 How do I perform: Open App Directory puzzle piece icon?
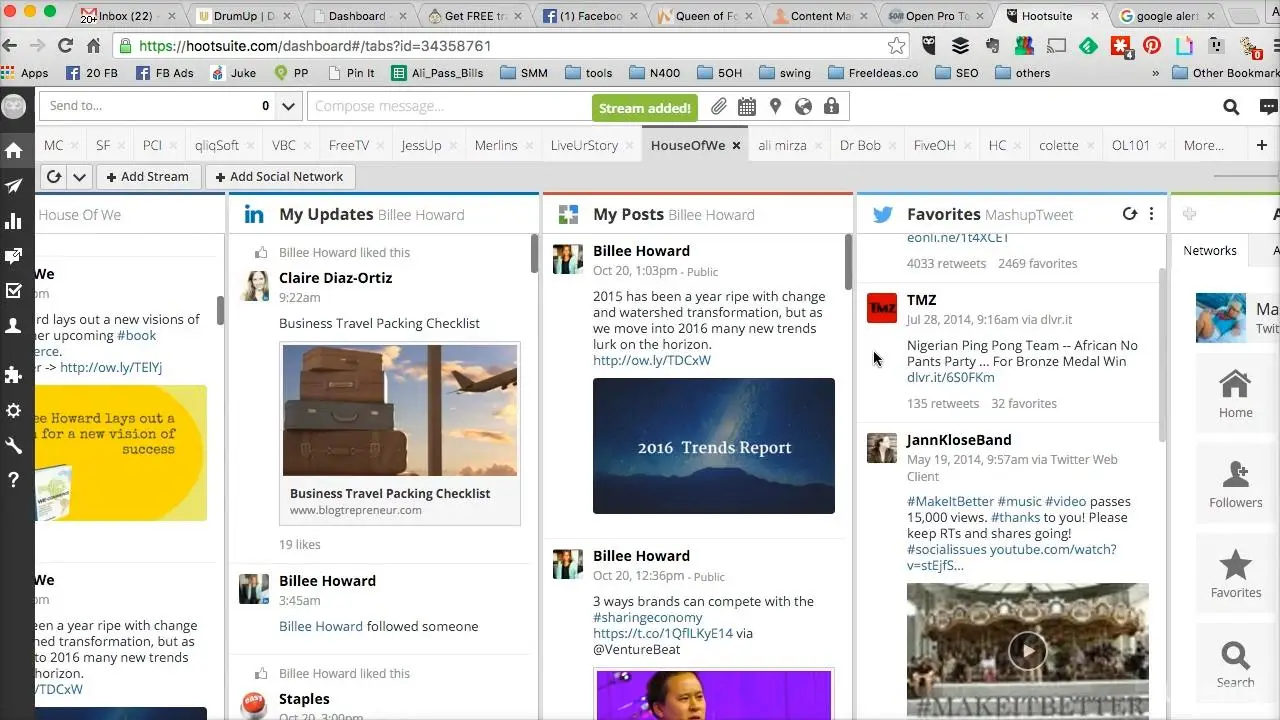(x=14, y=375)
